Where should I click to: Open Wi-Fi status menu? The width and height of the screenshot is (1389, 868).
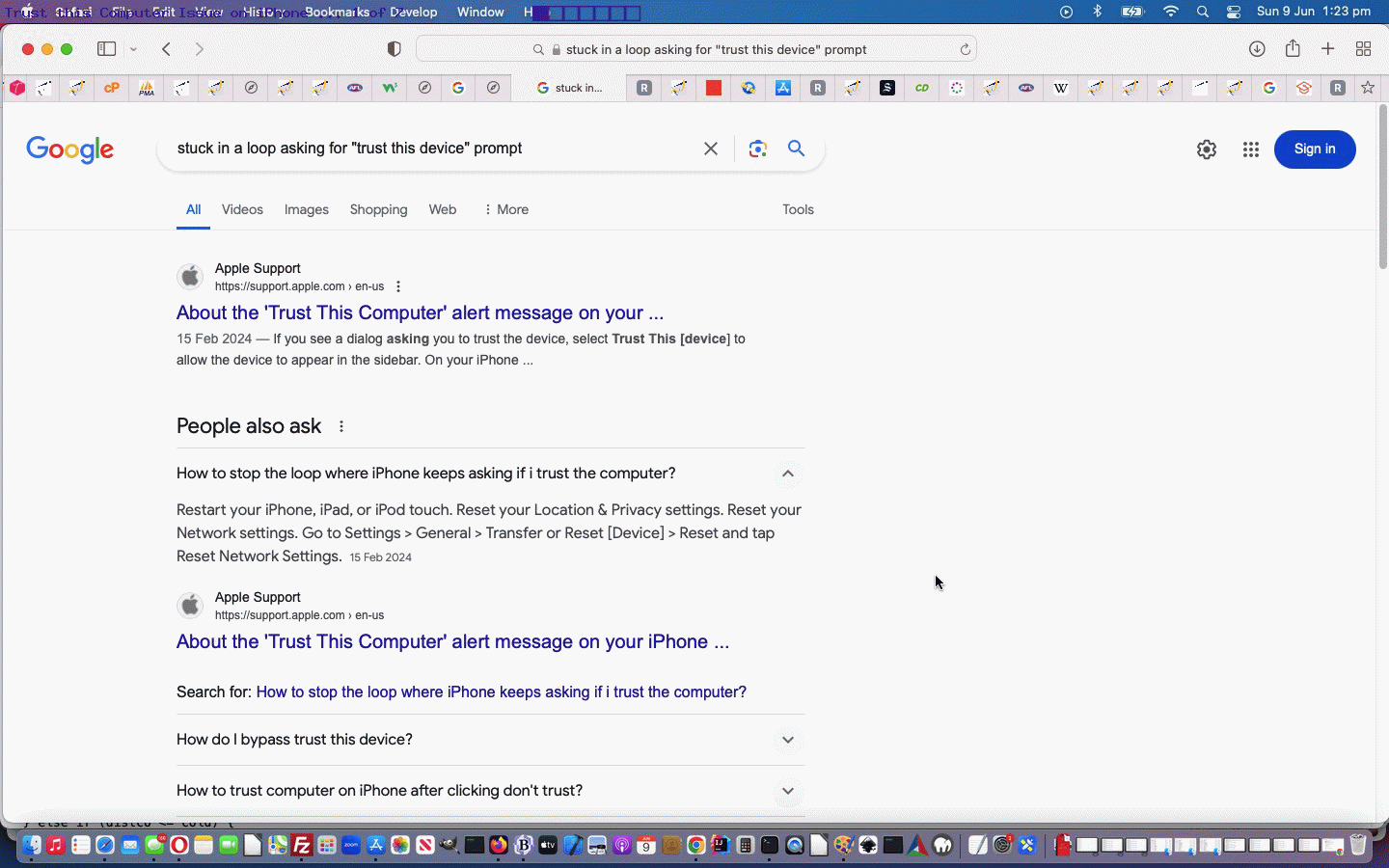coord(1171,12)
